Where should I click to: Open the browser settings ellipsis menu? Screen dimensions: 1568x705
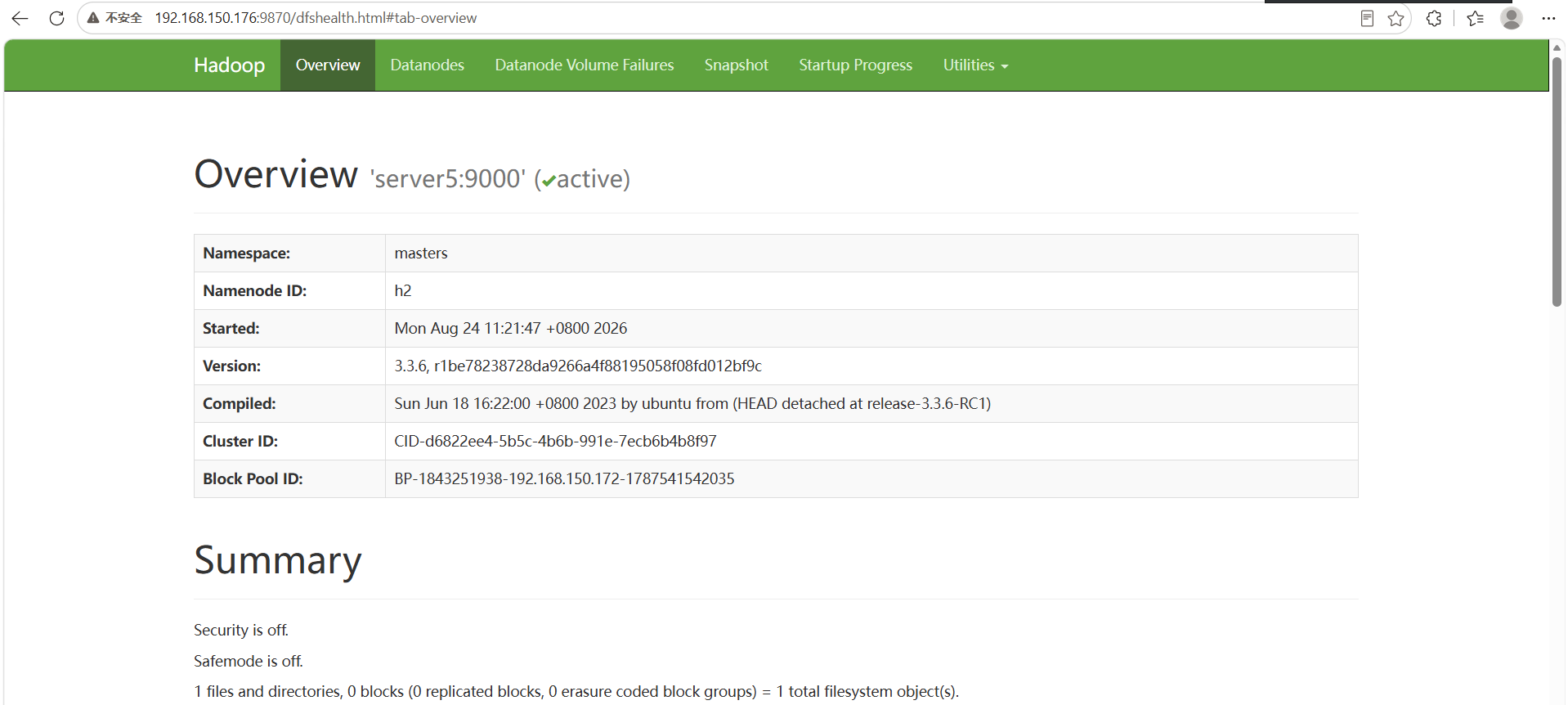click(1548, 18)
